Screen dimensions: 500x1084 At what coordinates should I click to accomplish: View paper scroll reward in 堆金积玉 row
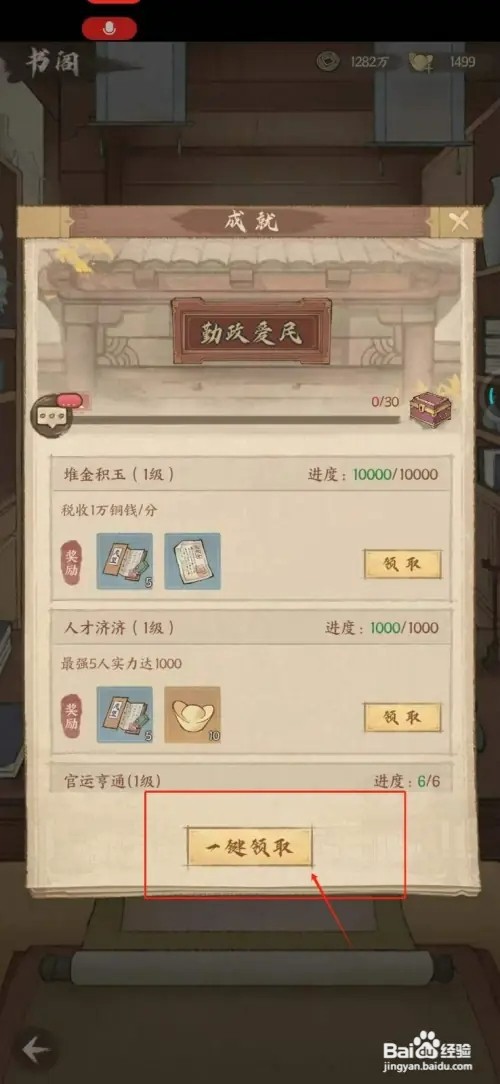tap(192, 561)
